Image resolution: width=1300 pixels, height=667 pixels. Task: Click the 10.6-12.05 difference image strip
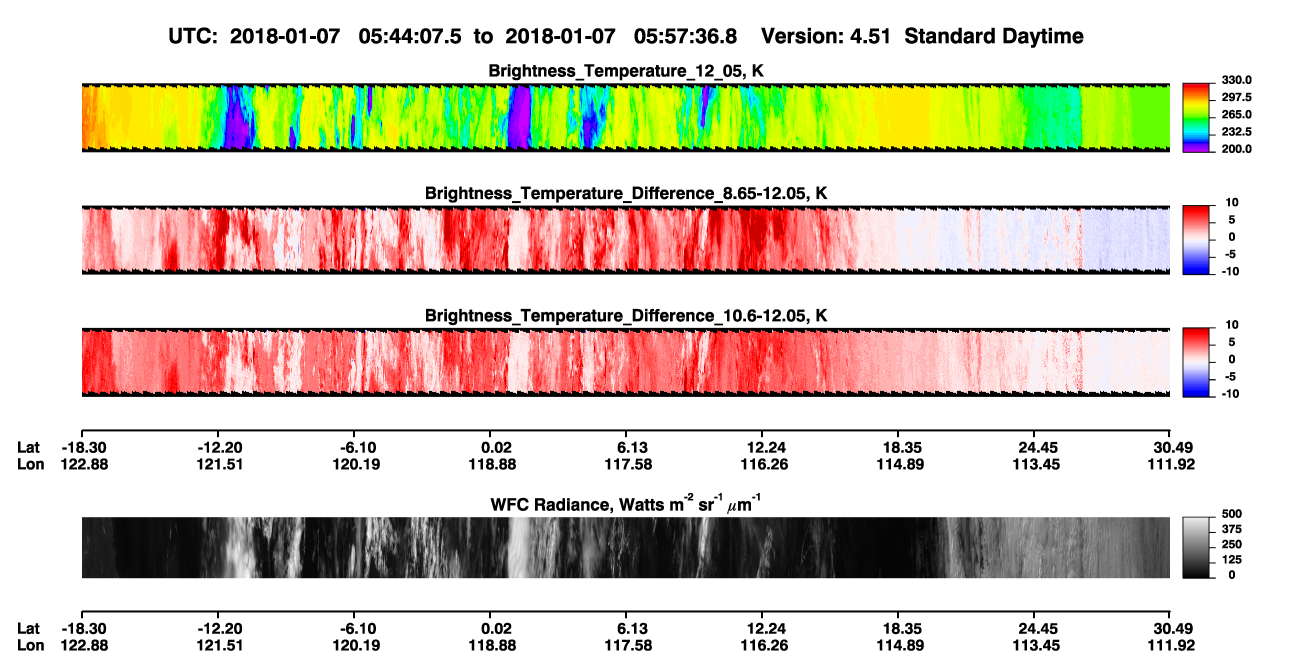pyautogui.click(x=625, y=362)
